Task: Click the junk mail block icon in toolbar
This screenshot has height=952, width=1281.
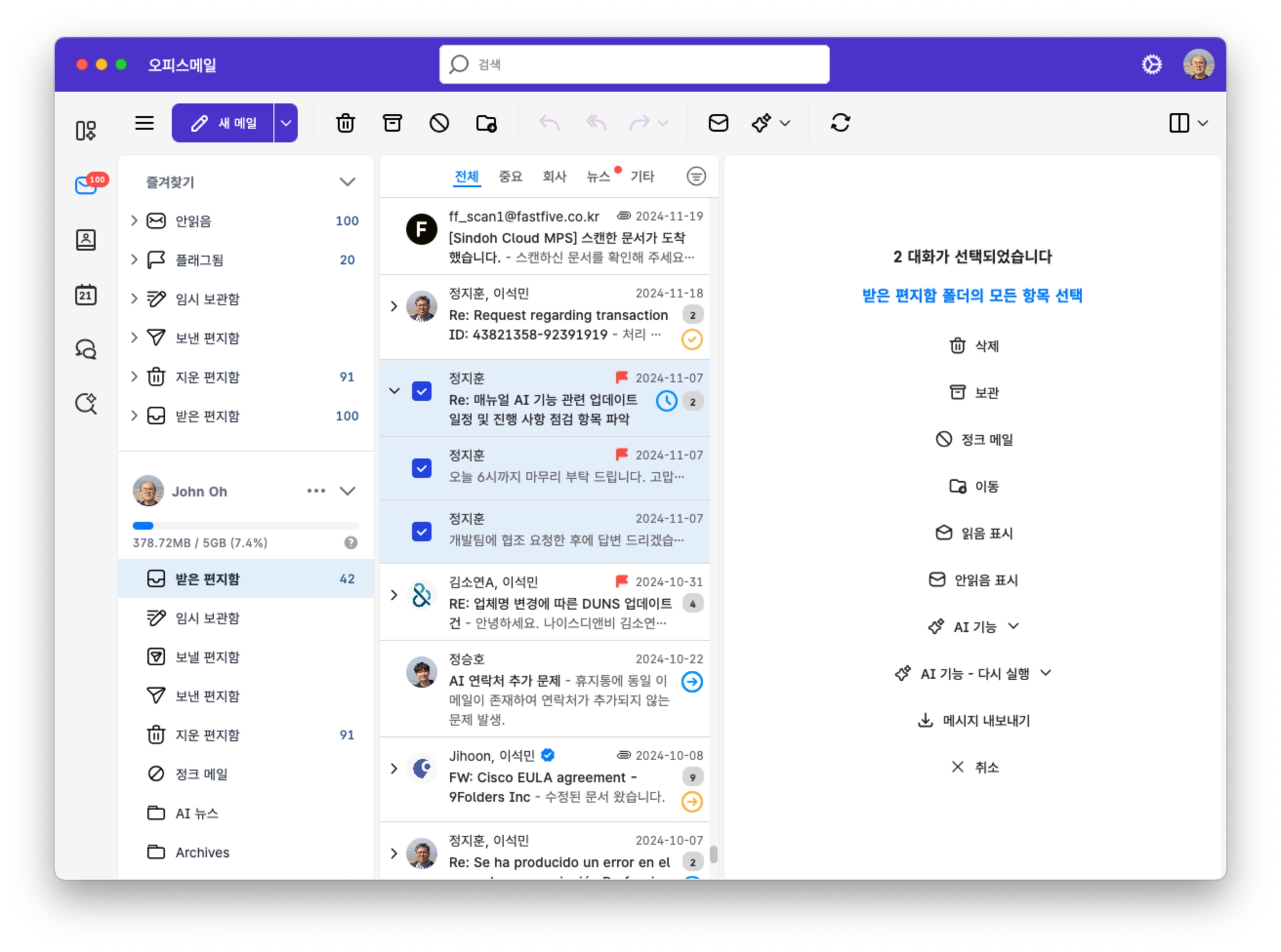Action: pos(439,123)
